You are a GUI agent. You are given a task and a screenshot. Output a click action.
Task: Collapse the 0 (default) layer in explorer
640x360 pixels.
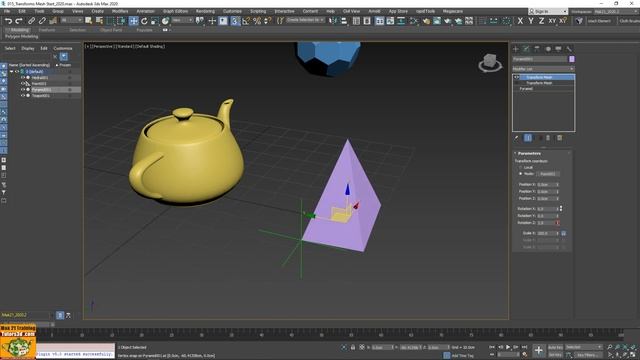point(11,71)
